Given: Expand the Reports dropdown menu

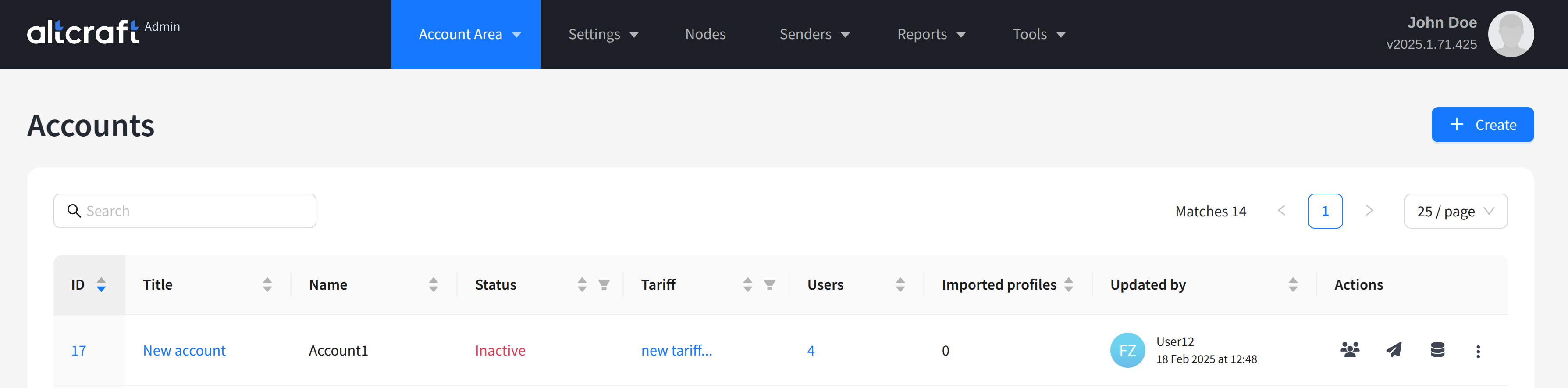Looking at the screenshot, I should [931, 34].
